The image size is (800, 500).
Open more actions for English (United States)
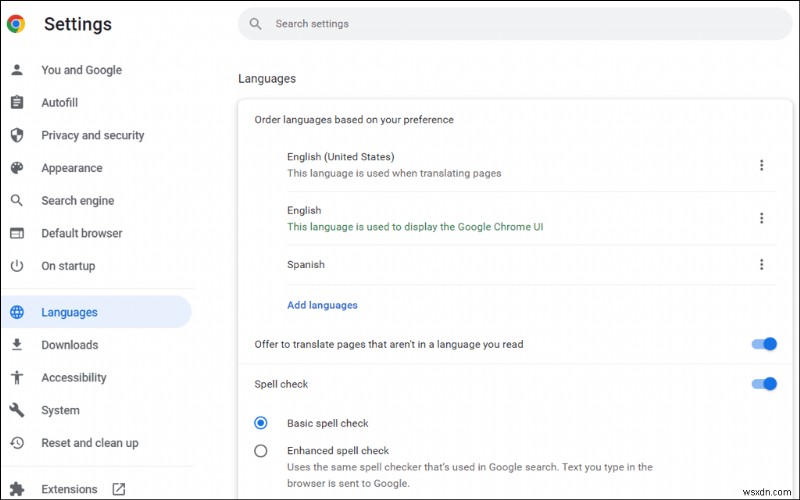pyautogui.click(x=761, y=165)
